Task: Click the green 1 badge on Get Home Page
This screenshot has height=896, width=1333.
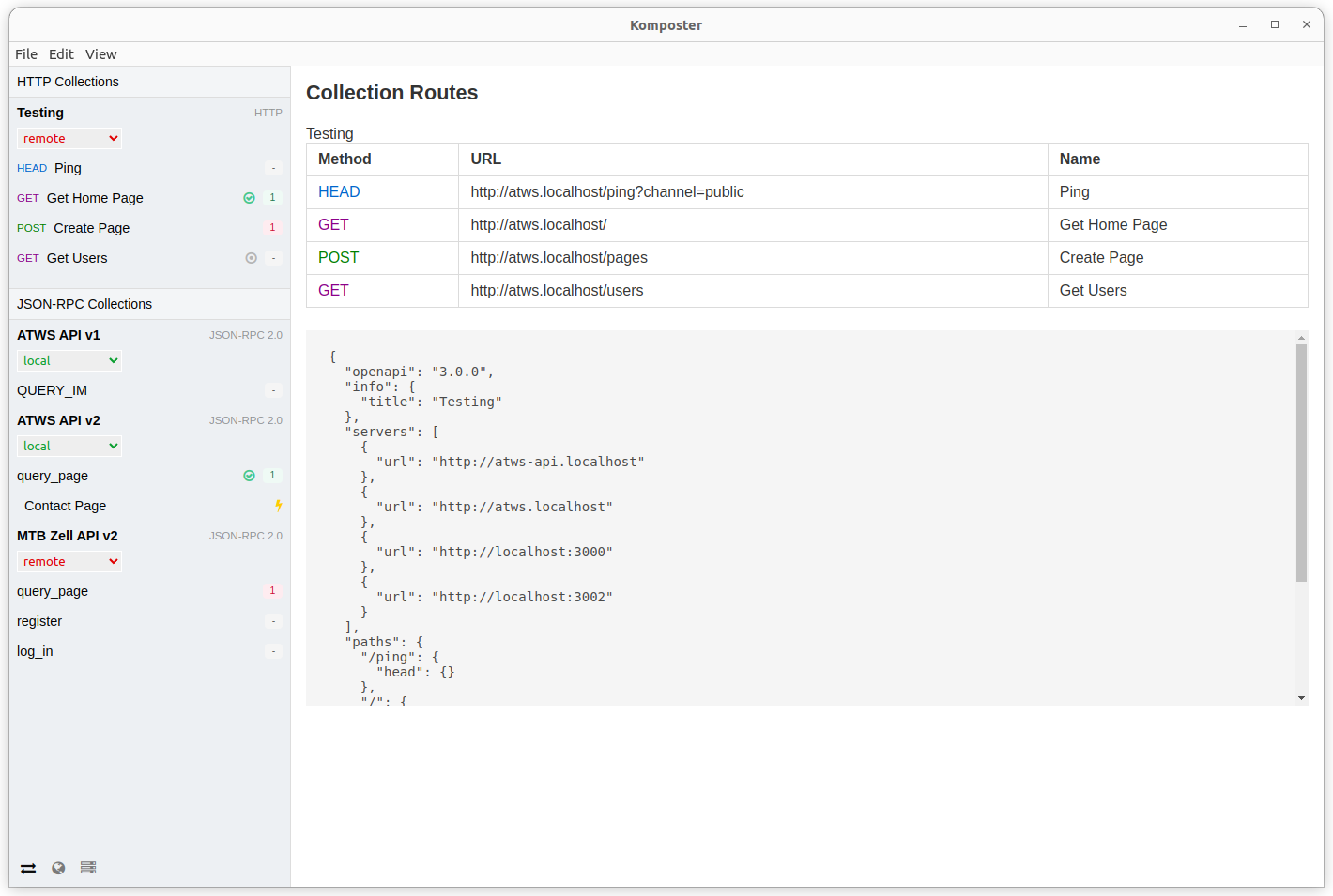Action: click(273, 198)
